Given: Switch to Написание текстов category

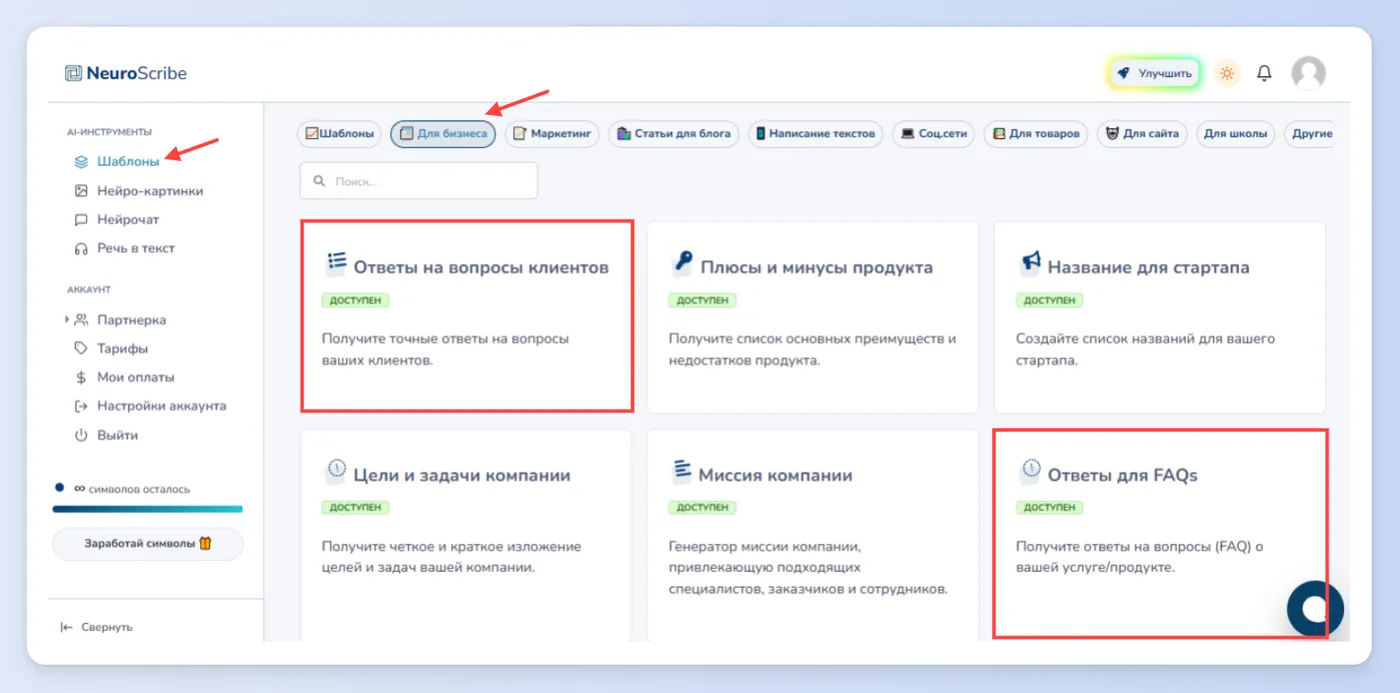Looking at the screenshot, I should (815, 133).
